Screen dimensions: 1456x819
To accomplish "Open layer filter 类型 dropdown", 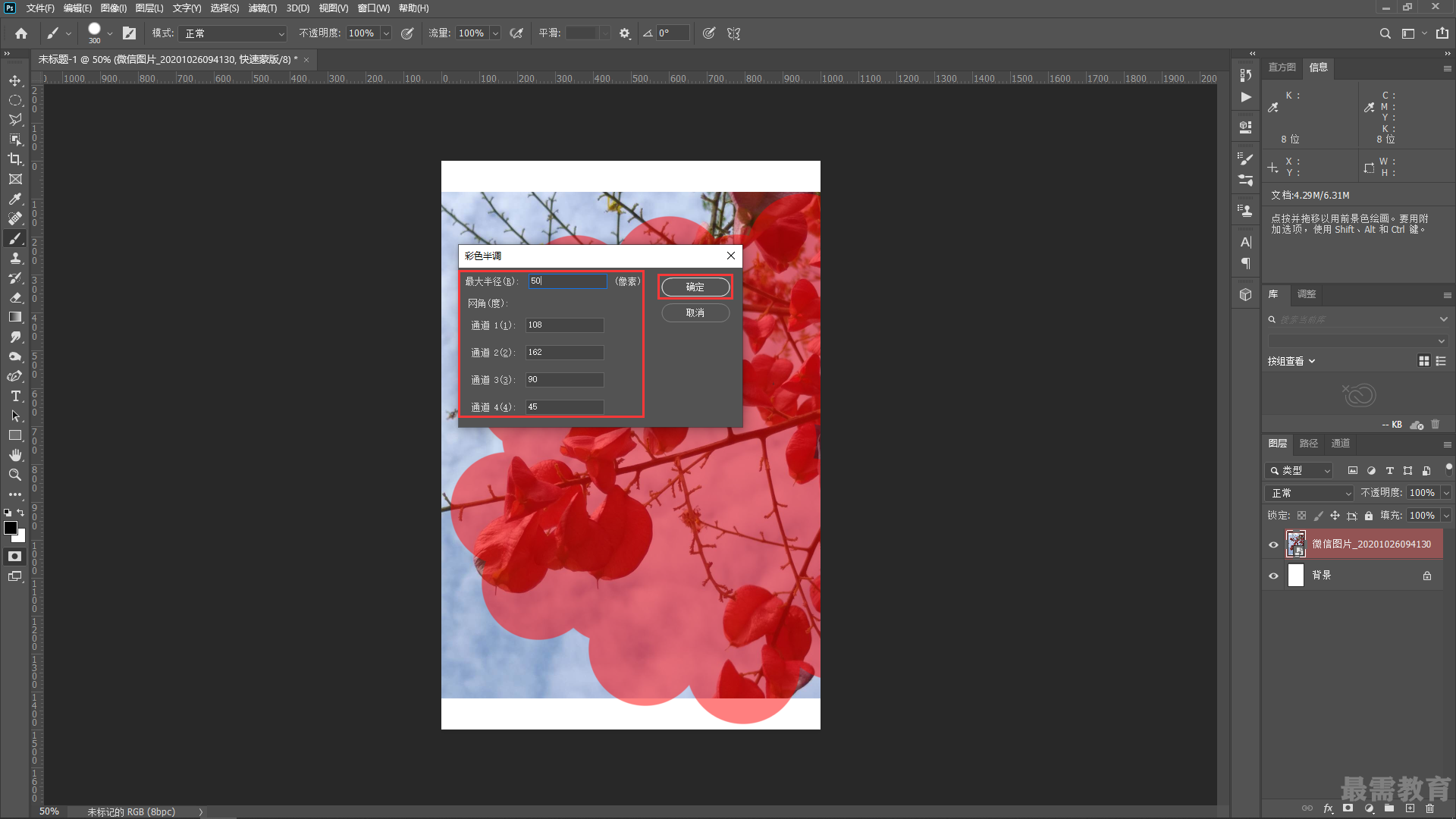I will pyautogui.click(x=1299, y=471).
